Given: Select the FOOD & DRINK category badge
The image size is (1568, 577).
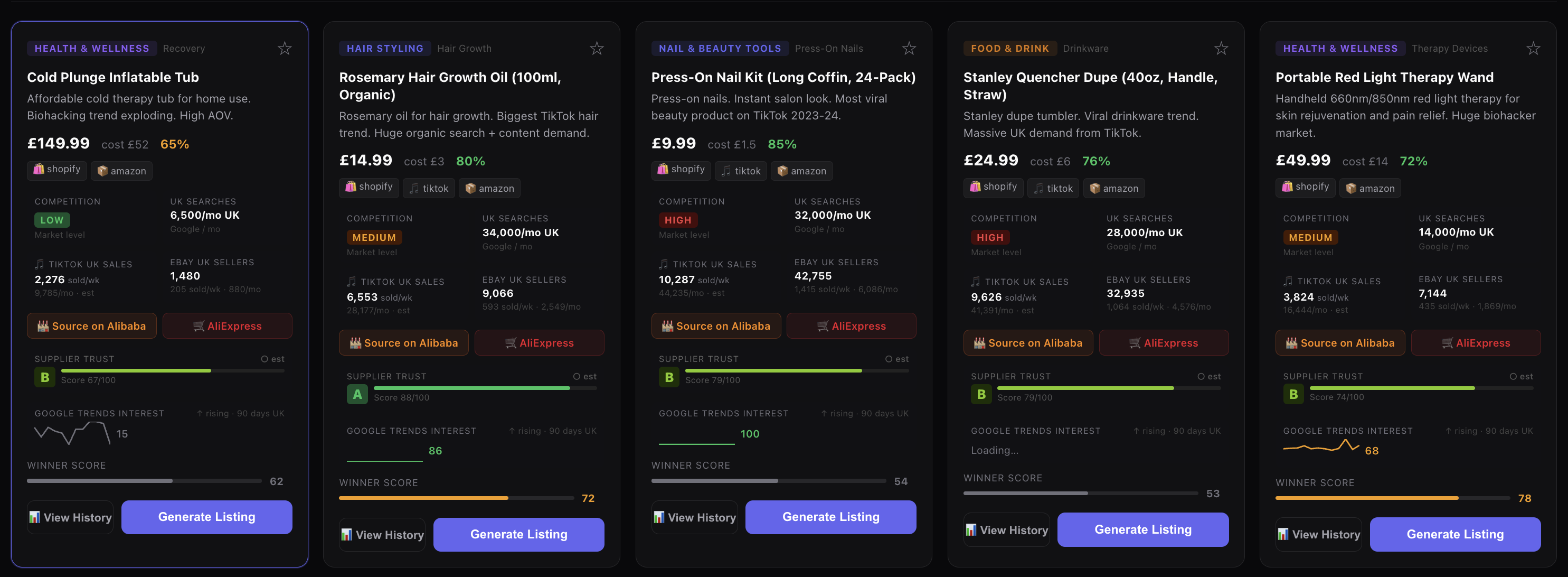Looking at the screenshot, I should [x=1009, y=48].
